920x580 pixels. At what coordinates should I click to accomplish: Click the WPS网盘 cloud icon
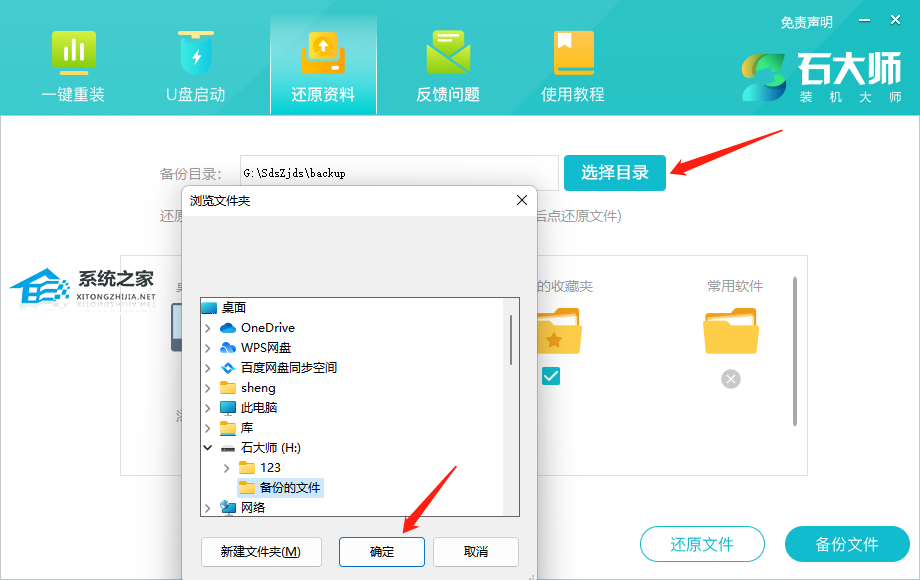228,348
